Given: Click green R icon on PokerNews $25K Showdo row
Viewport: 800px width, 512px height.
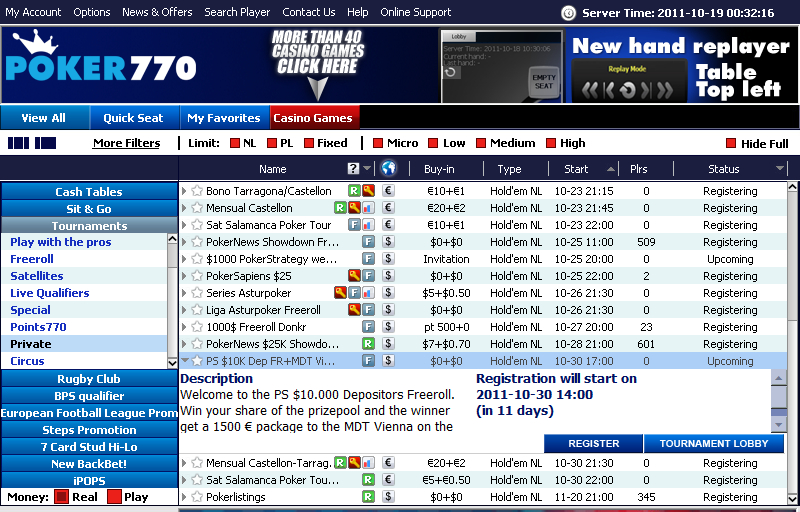Looking at the screenshot, I should (368, 344).
